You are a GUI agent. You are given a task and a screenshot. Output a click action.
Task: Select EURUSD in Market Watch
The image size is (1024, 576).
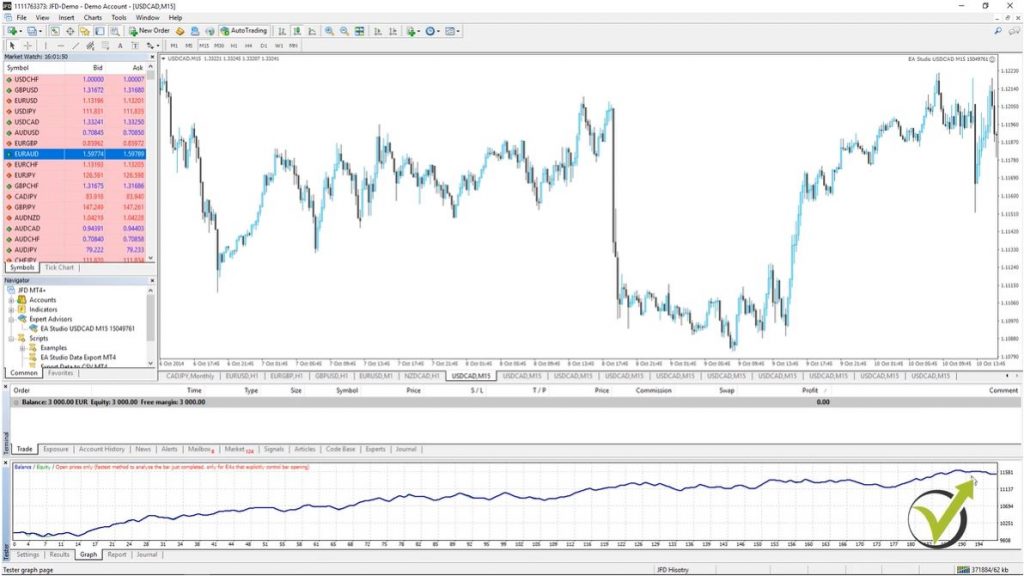(x=40, y=99)
